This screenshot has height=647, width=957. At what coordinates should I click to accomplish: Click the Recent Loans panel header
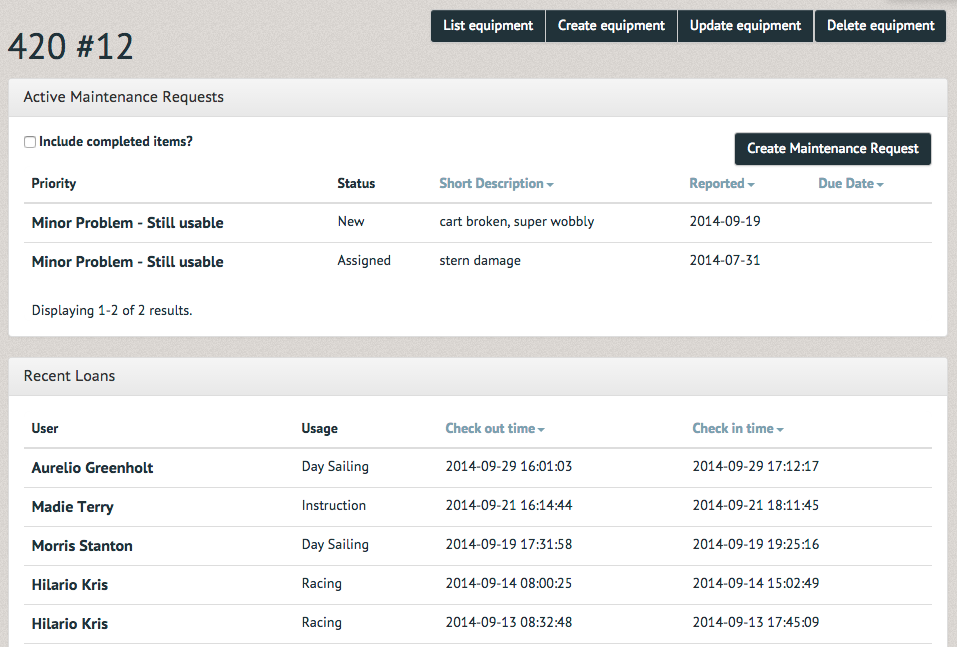478,377
